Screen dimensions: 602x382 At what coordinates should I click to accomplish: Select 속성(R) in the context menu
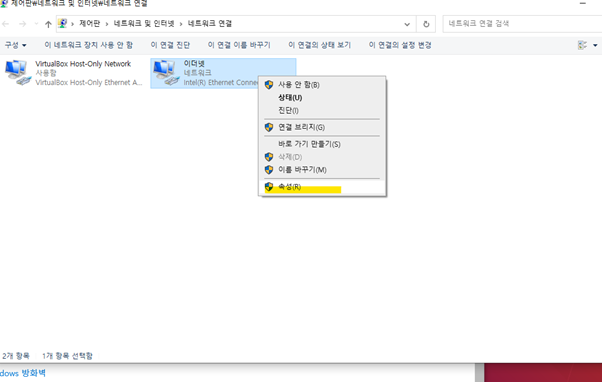(x=322, y=187)
